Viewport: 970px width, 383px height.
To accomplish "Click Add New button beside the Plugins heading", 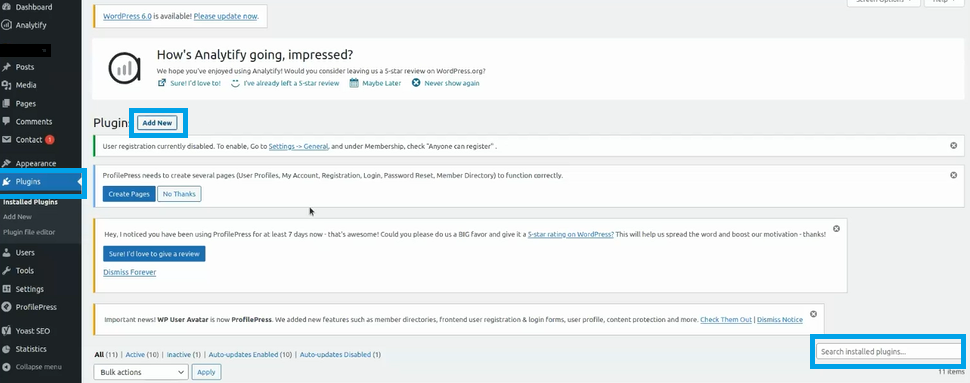I will pyautogui.click(x=157, y=123).
